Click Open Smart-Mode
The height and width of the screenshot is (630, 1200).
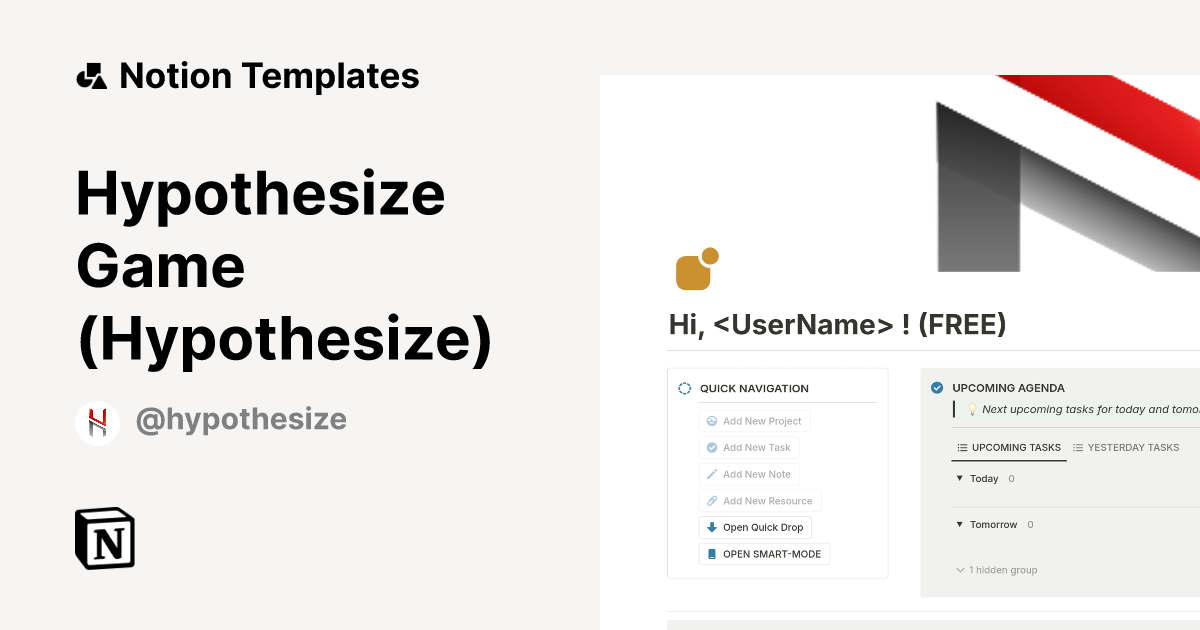click(763, 553)
